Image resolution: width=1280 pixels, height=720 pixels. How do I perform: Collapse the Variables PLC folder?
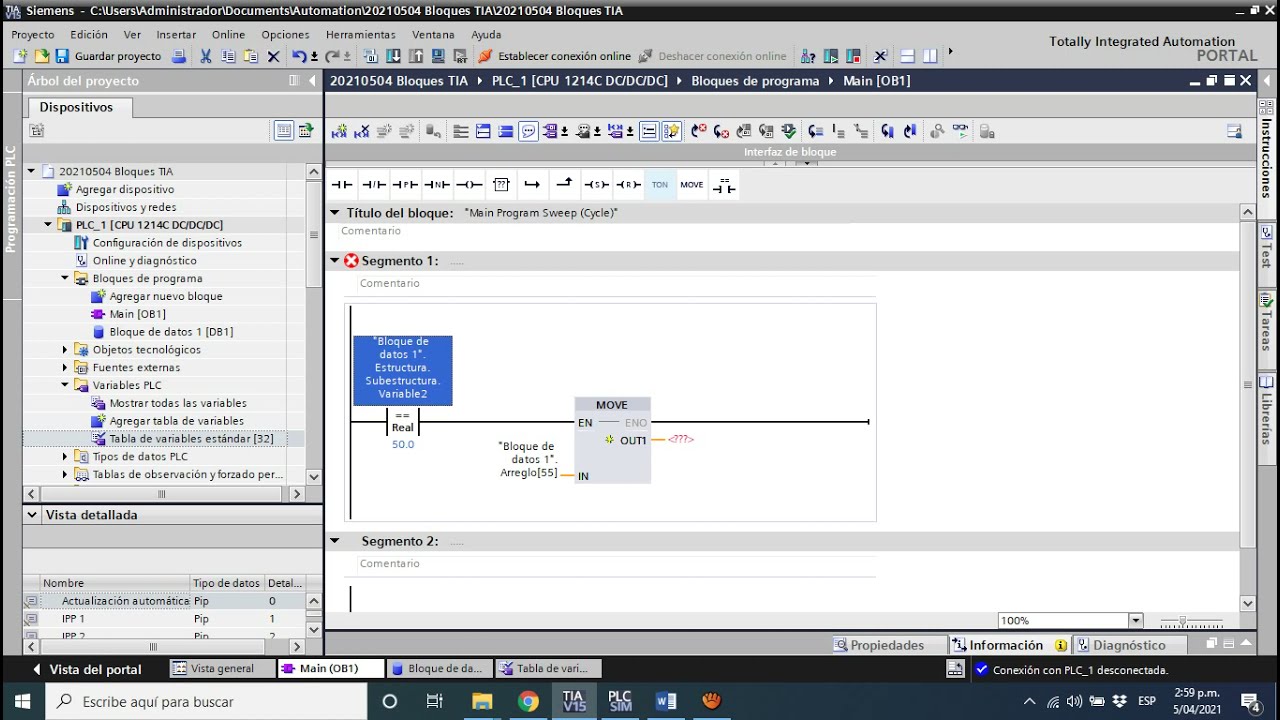coord(65,385)
